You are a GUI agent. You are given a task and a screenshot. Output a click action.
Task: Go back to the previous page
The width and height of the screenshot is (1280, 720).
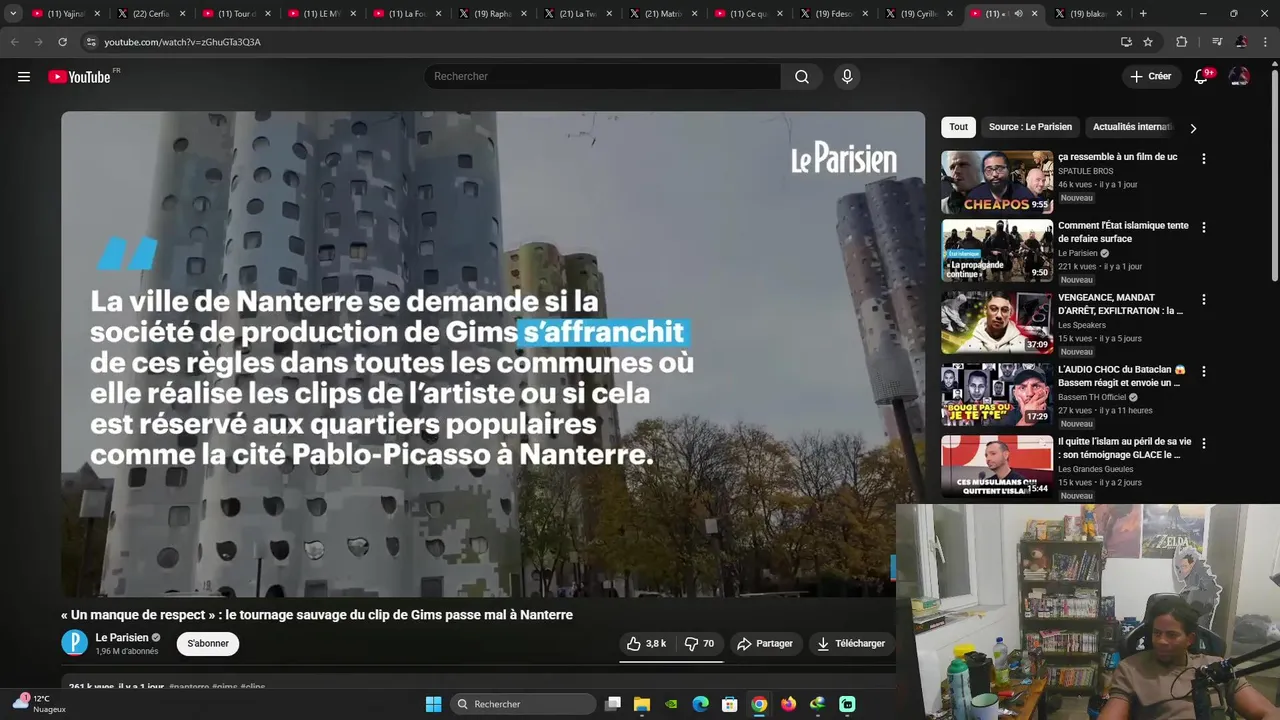coord(14,42)
